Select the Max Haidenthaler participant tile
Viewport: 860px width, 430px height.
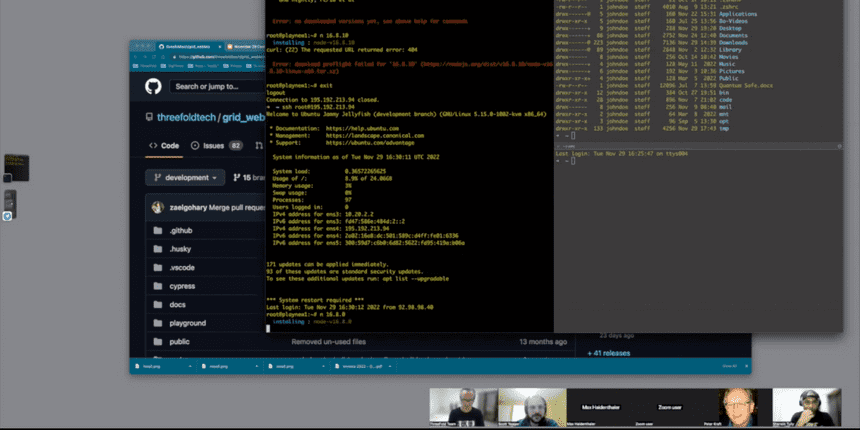[601, 408]
